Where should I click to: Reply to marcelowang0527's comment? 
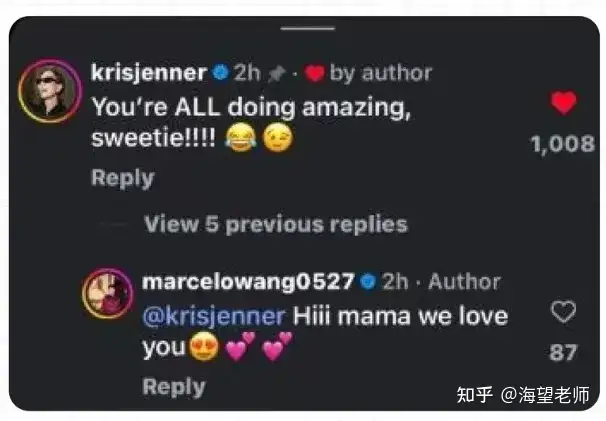tap(174, 387)
